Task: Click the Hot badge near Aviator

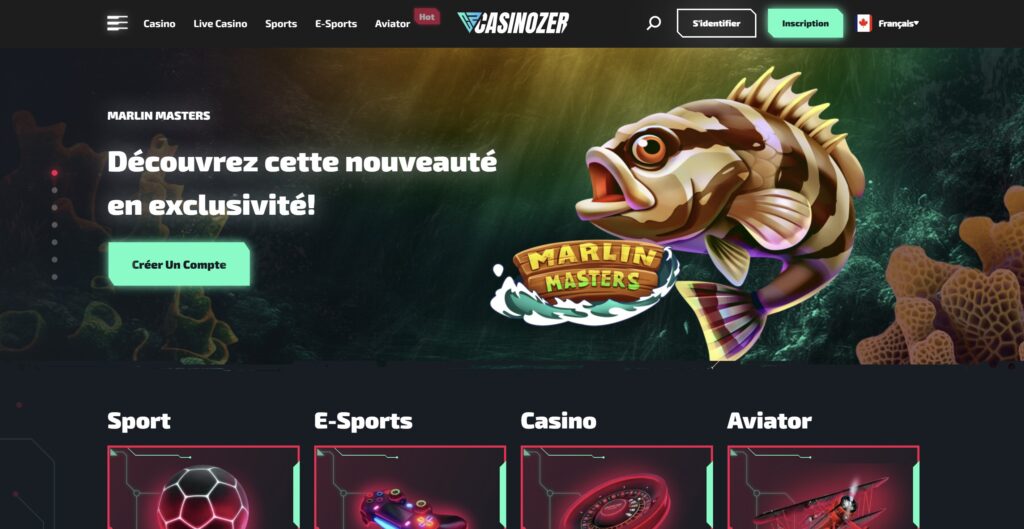Action: 426,17
